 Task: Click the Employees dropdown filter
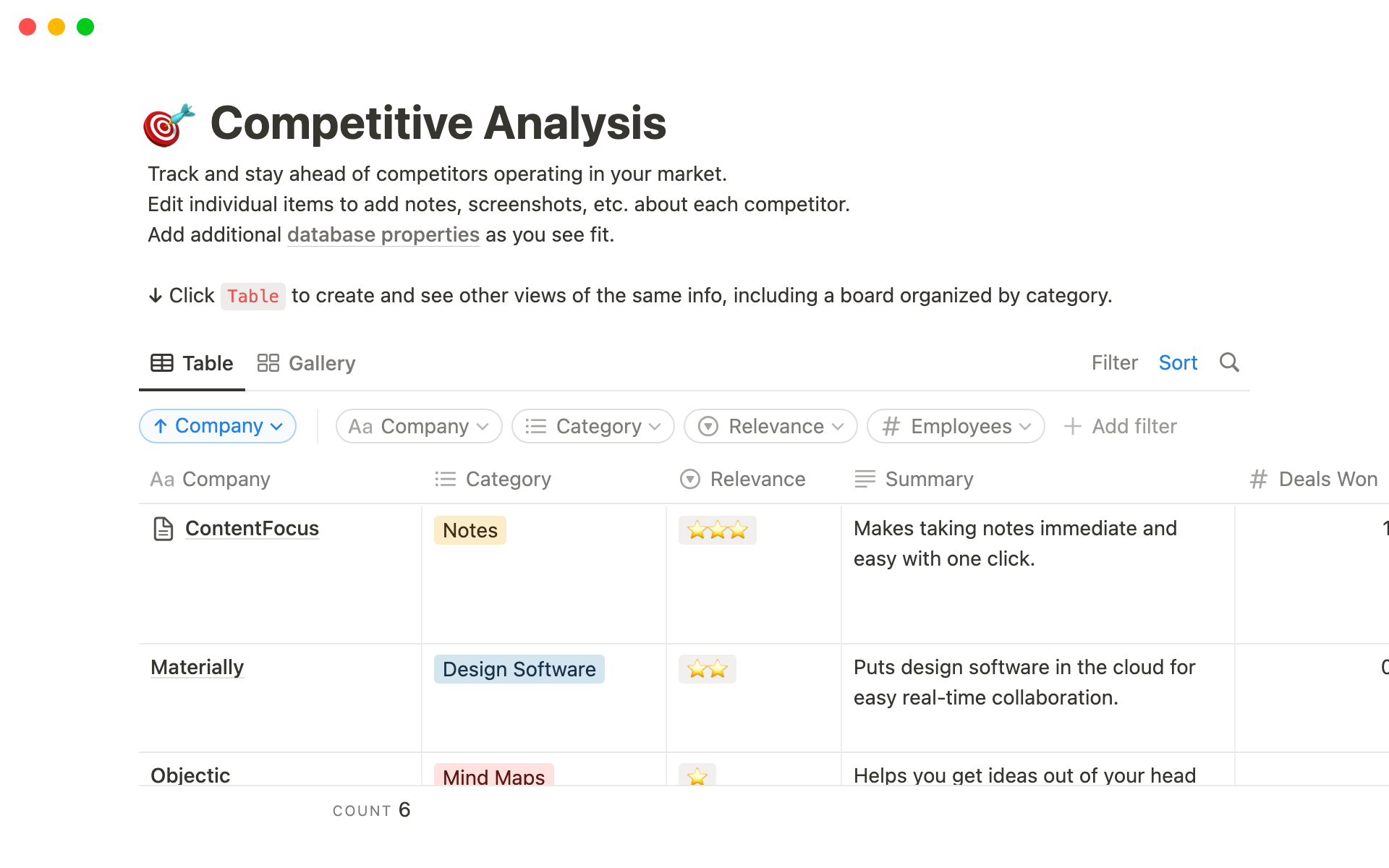coord(956,426)
